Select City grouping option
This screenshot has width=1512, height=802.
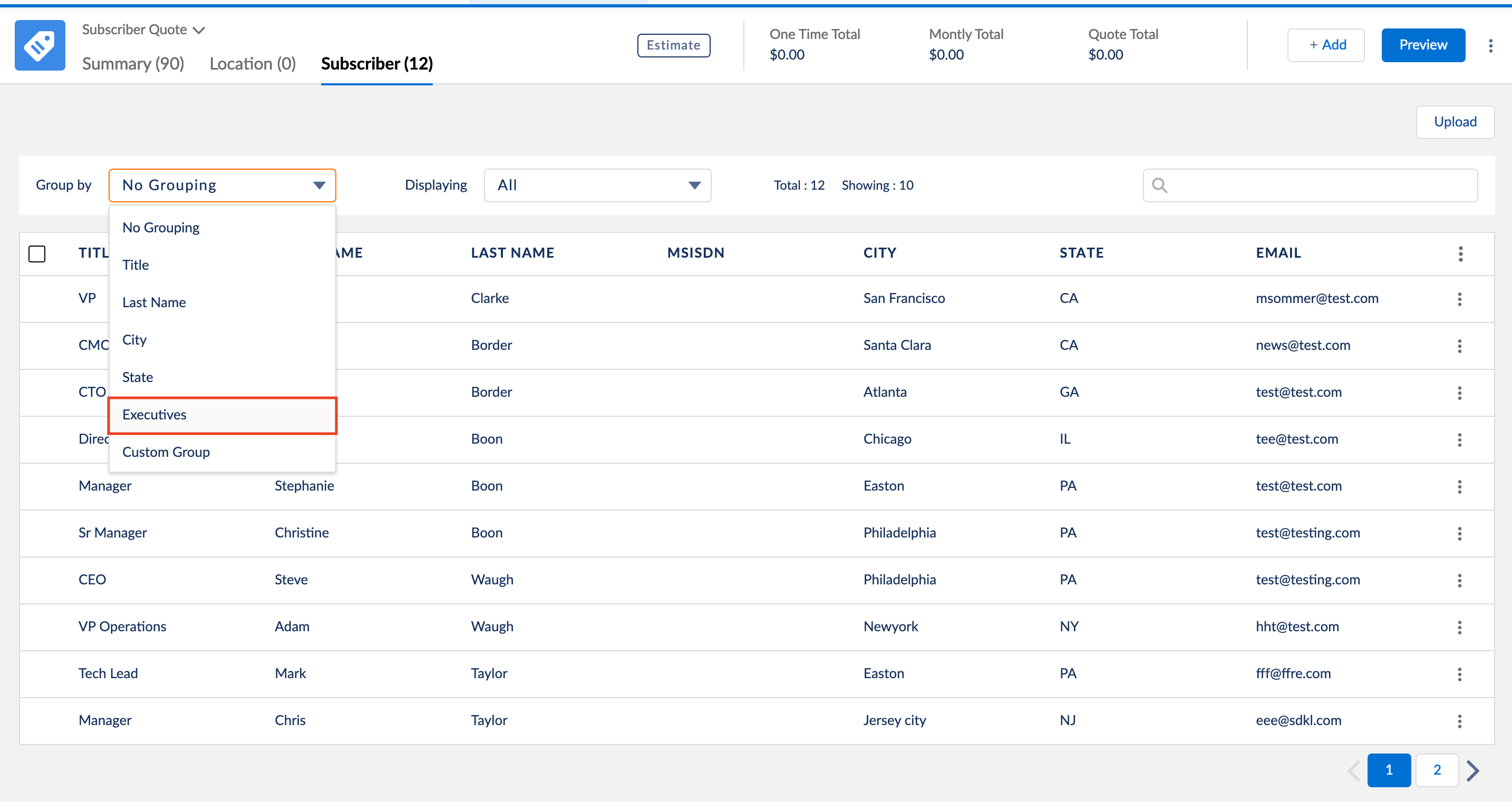[222, 340]
